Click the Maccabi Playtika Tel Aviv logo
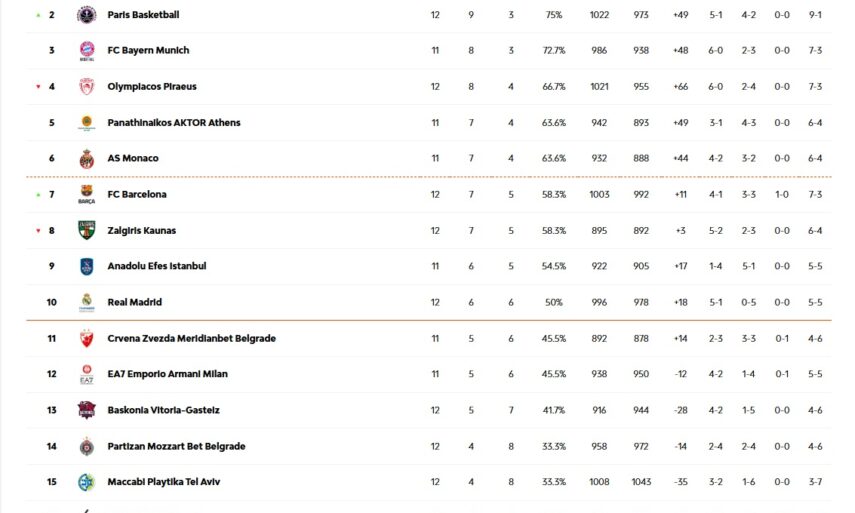The image size is (855, 513). pyautogui.click(x=86, y=482)
